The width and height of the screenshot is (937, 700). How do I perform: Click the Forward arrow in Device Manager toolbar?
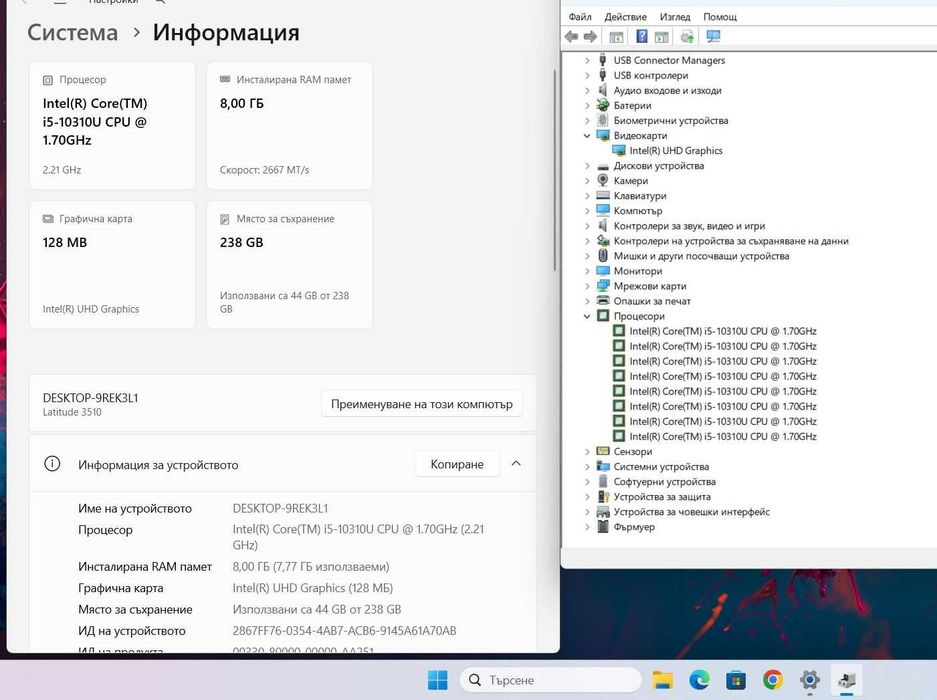coord(590,36)
